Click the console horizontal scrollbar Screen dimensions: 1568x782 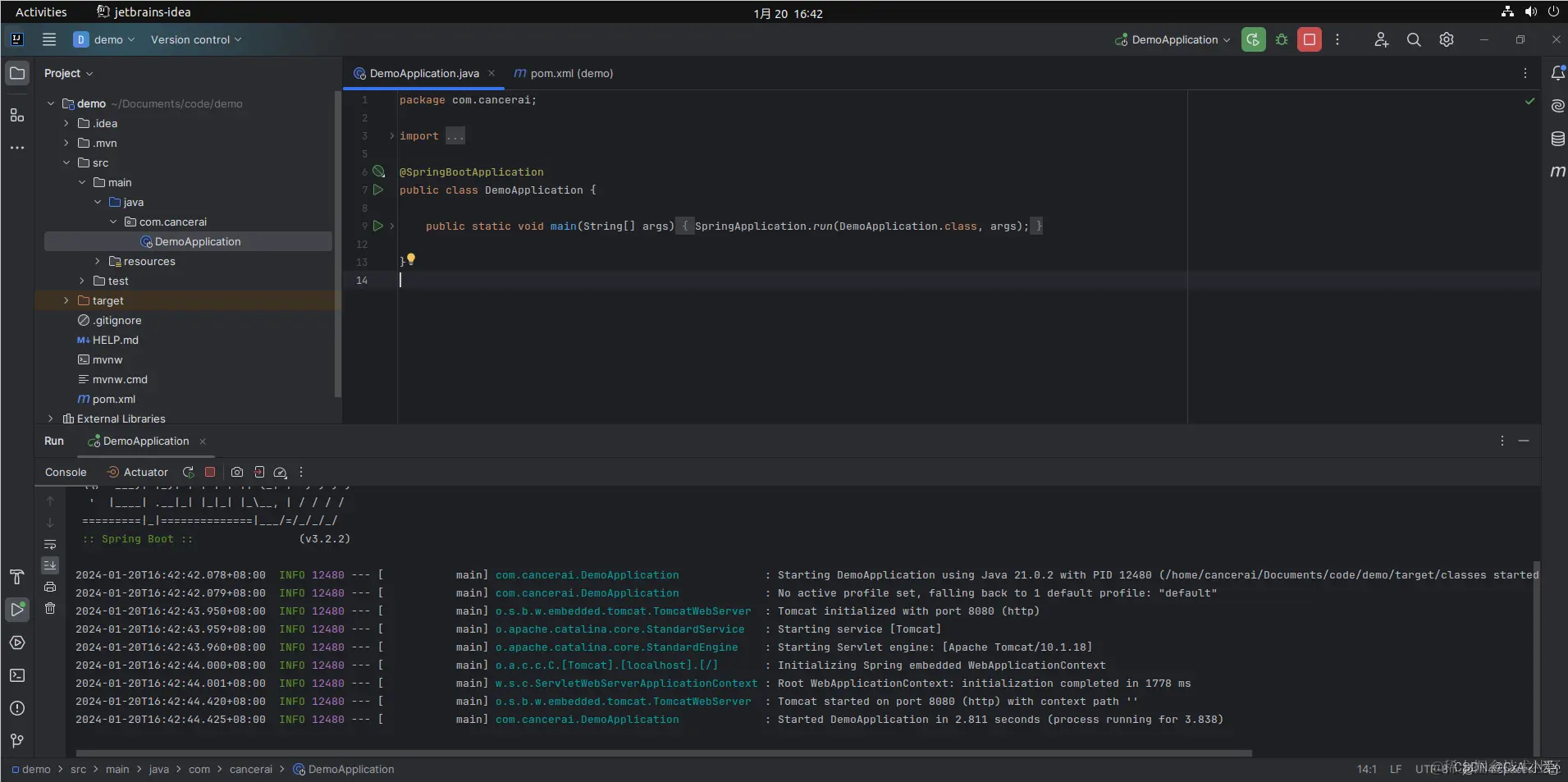point(664,752)
